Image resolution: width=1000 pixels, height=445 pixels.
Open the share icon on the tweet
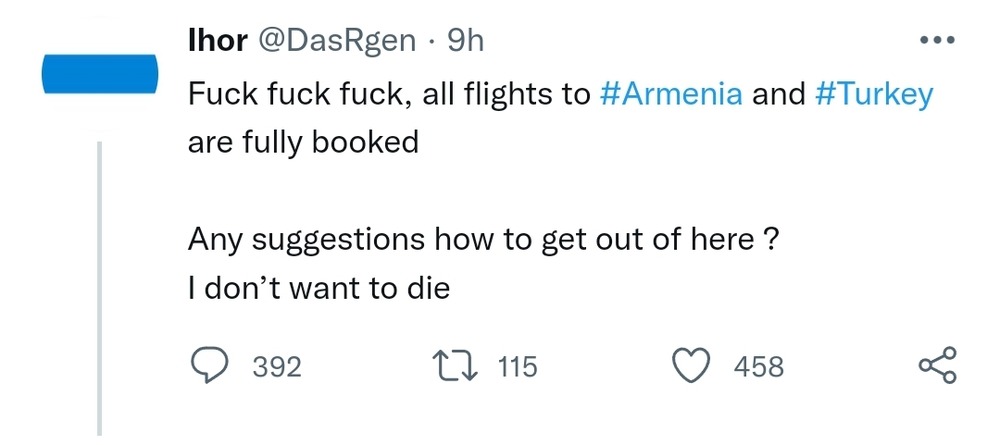point(937,367)
